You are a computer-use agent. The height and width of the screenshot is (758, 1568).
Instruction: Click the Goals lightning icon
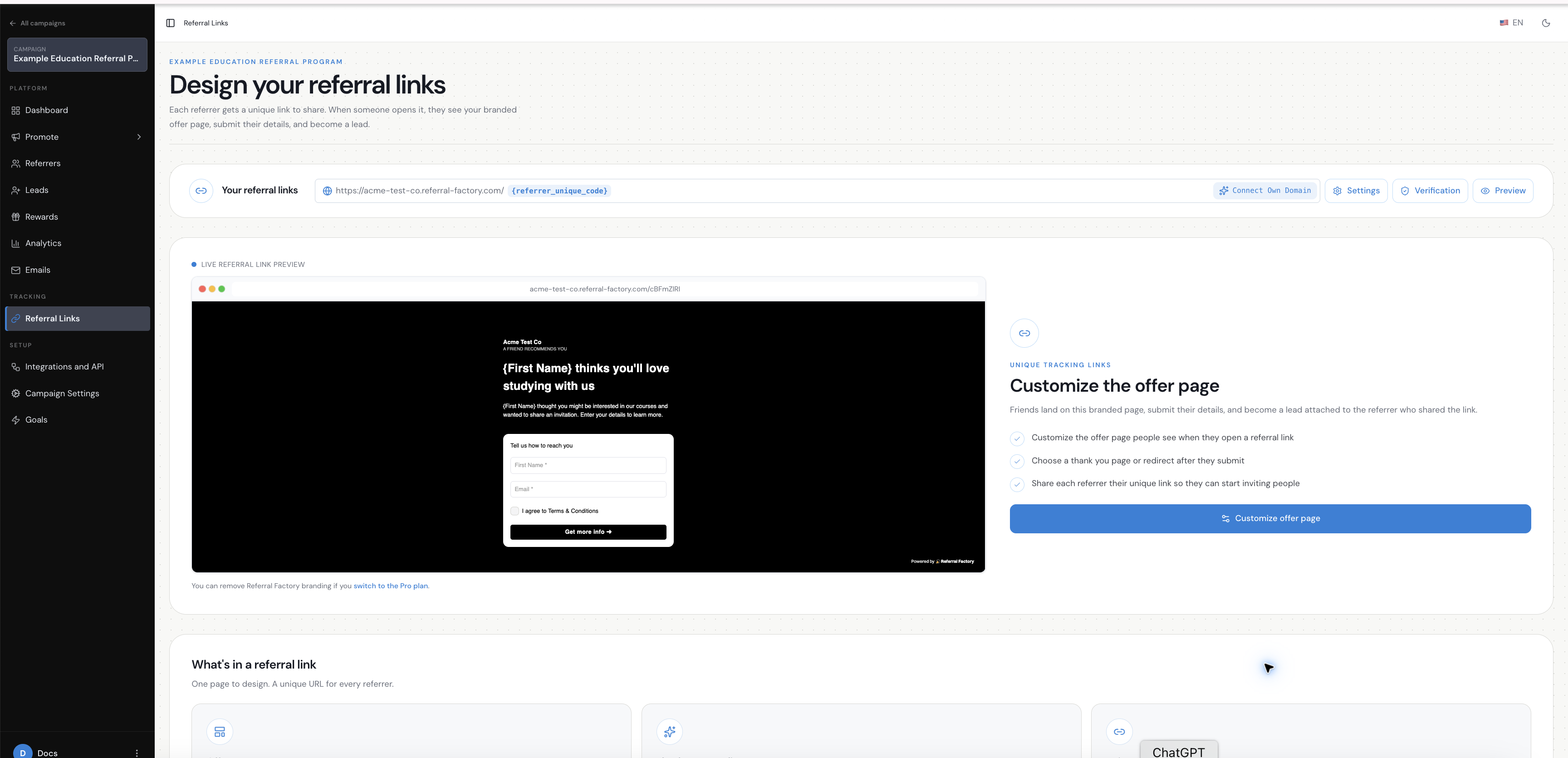(16, 420)
